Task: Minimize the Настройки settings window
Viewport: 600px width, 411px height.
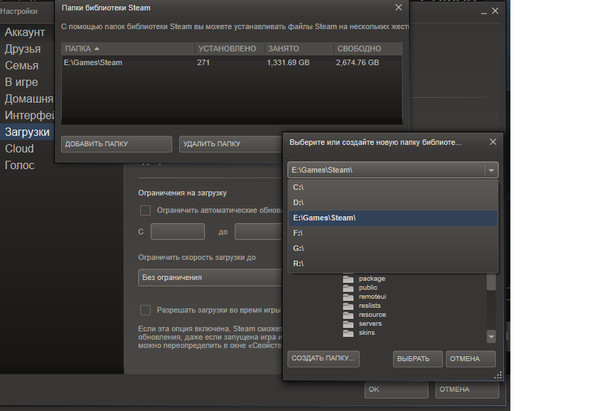Action: pyautogui.click(x=484, y=12)
